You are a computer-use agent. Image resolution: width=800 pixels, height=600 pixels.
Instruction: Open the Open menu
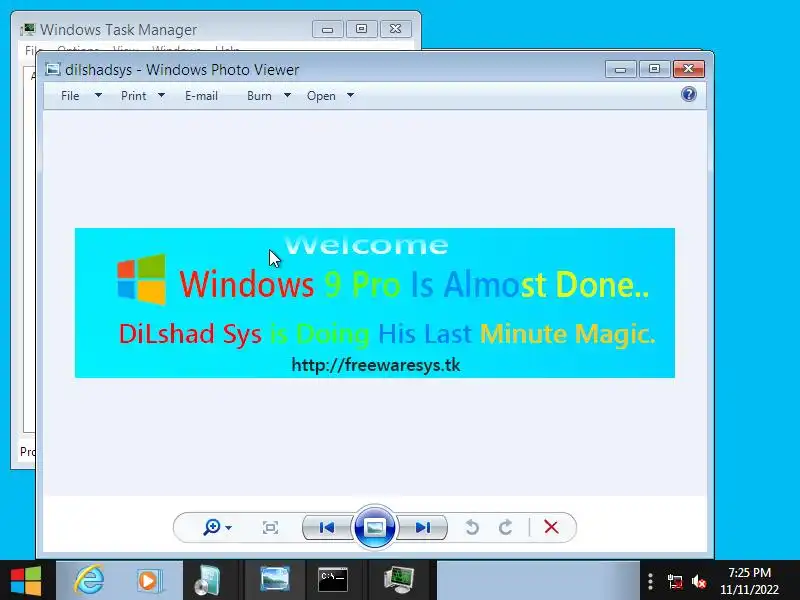pyautogui.click(x=321, y=96)
